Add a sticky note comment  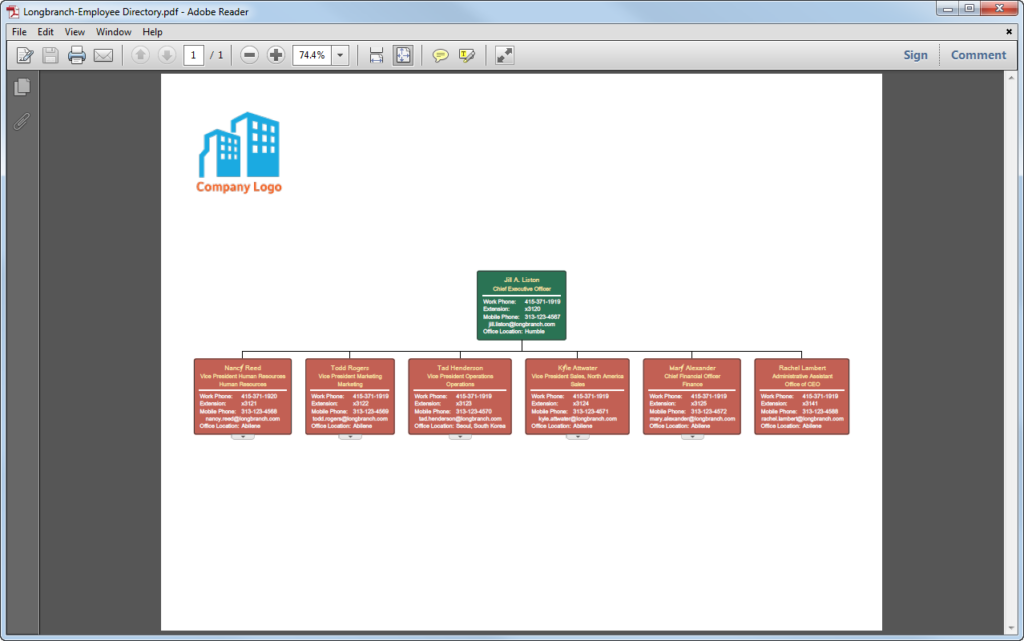(x=441, y=55)
